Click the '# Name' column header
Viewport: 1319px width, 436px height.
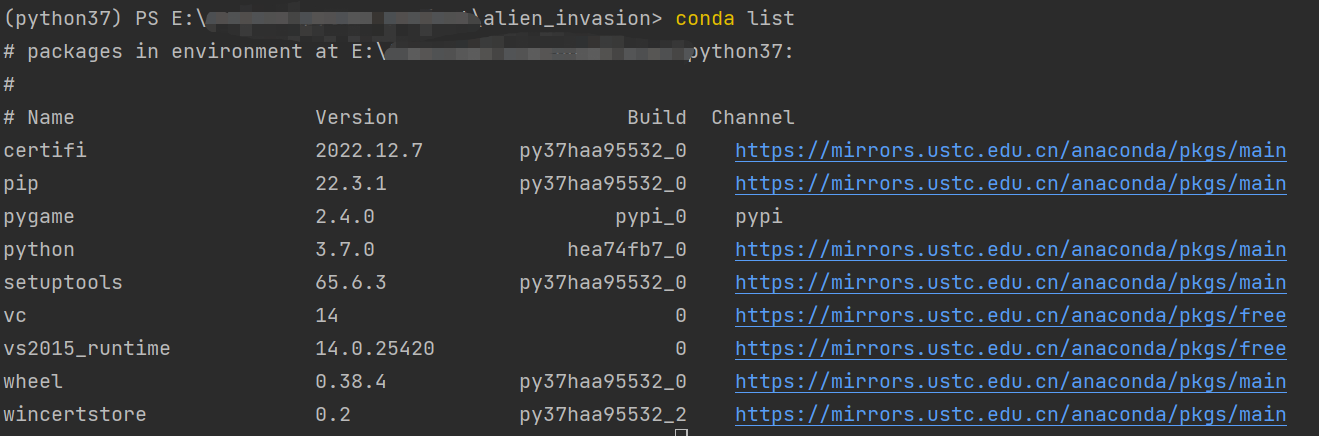39,118
